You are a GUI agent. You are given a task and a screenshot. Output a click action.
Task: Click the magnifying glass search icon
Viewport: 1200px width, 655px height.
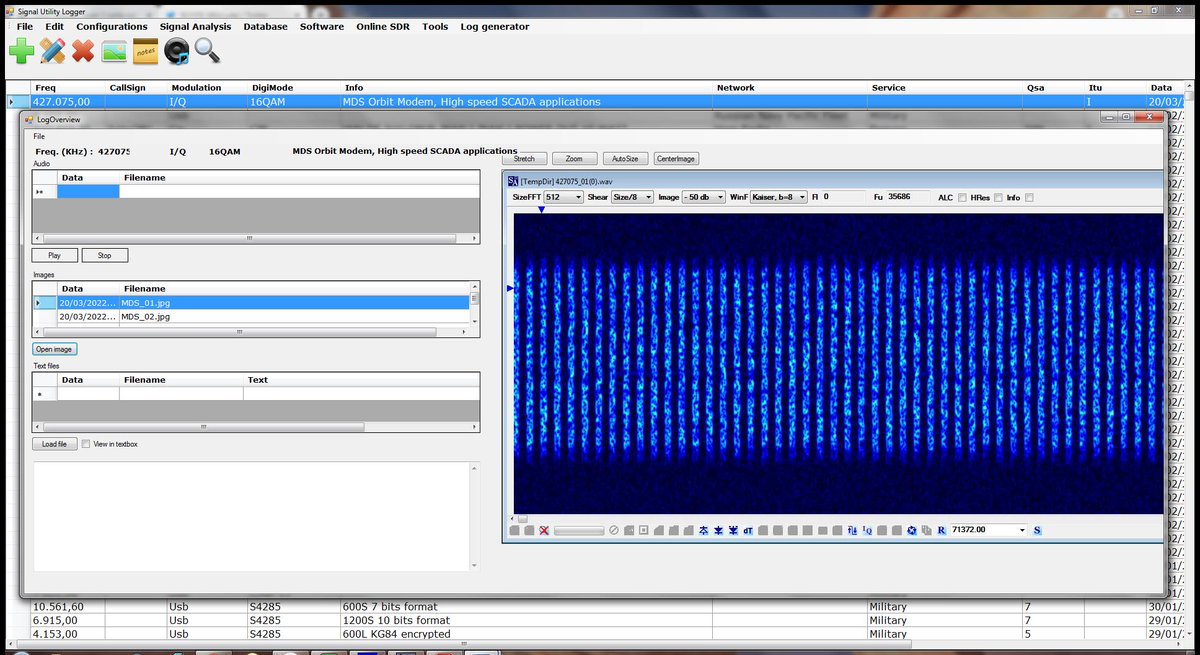click(207, 51)
